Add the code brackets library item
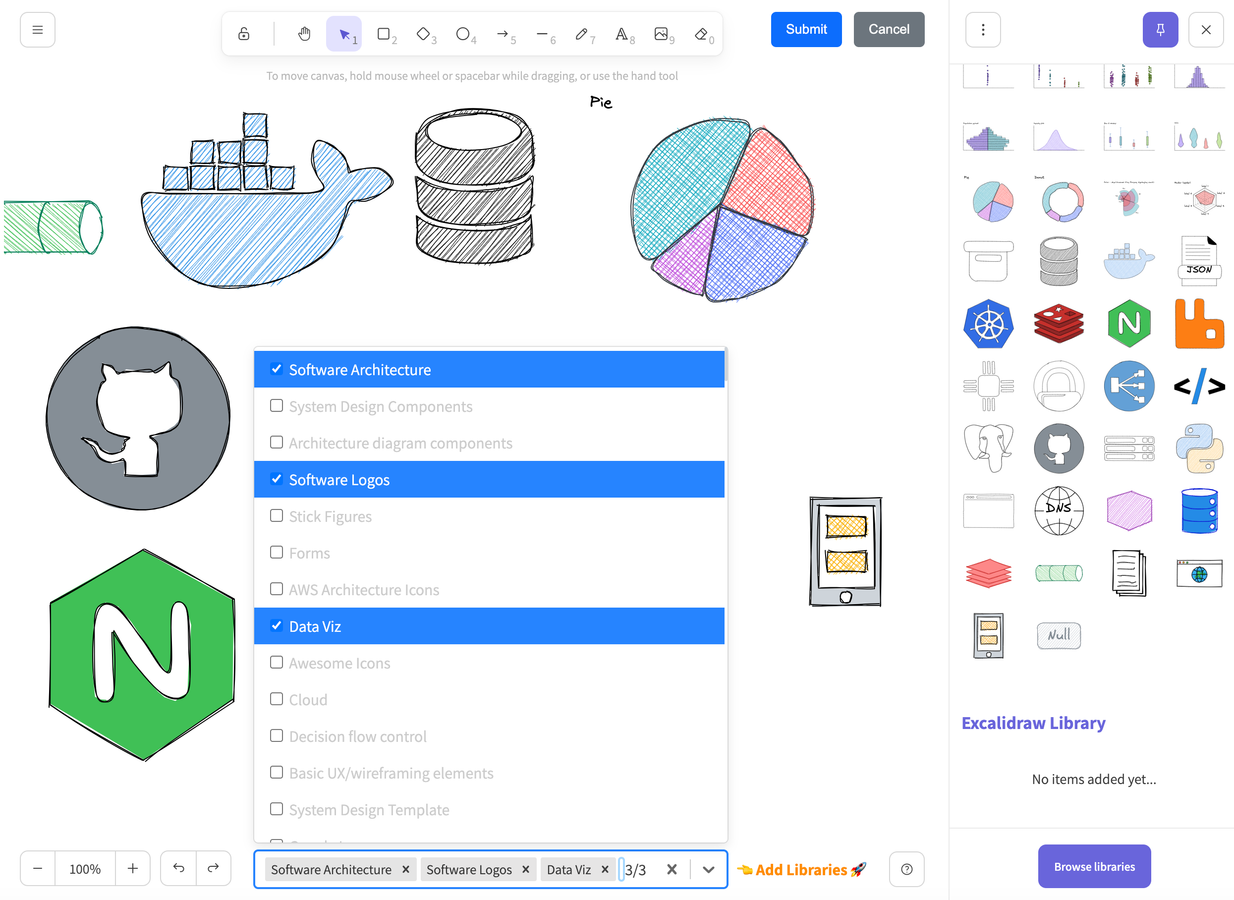 click(1199, 386)
